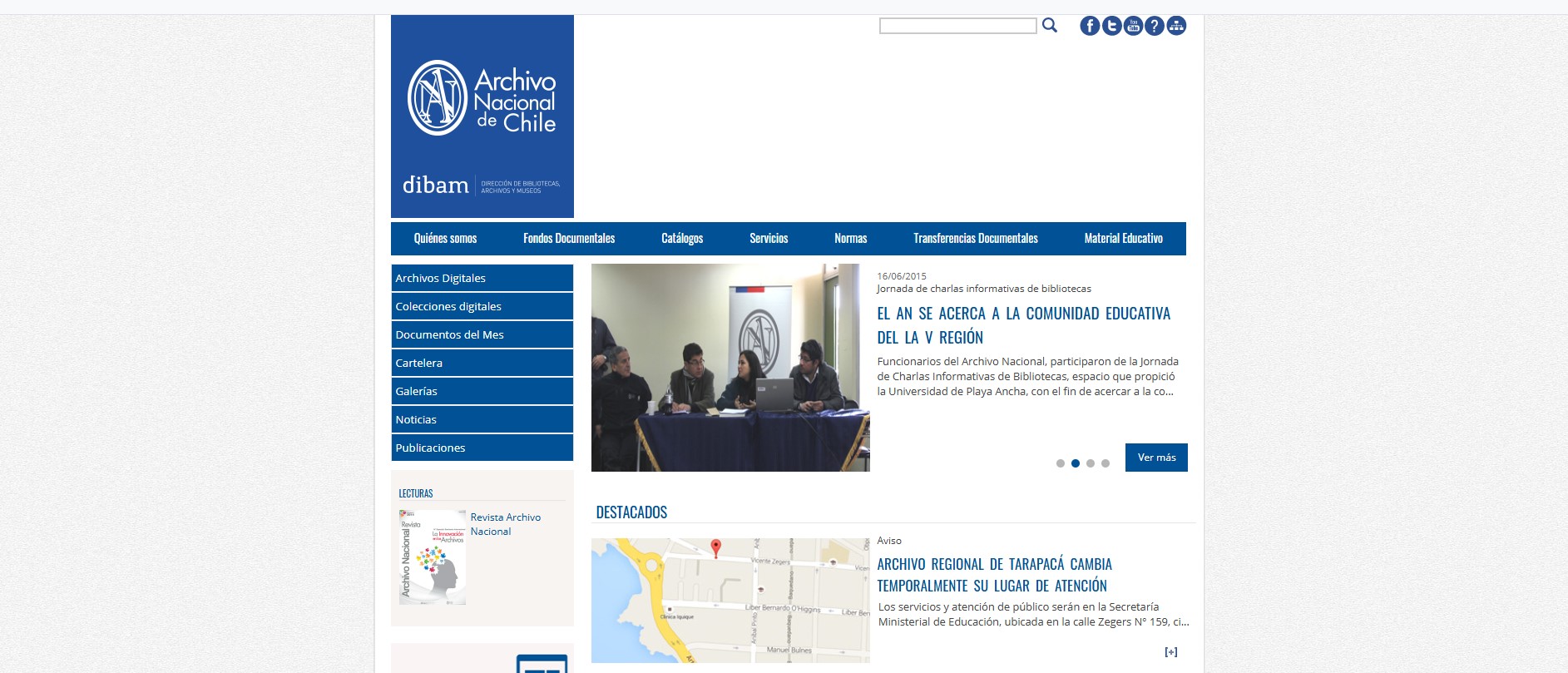Focus the search text field
Viewport: 1568px width, 673px height.
coord(957,27)
